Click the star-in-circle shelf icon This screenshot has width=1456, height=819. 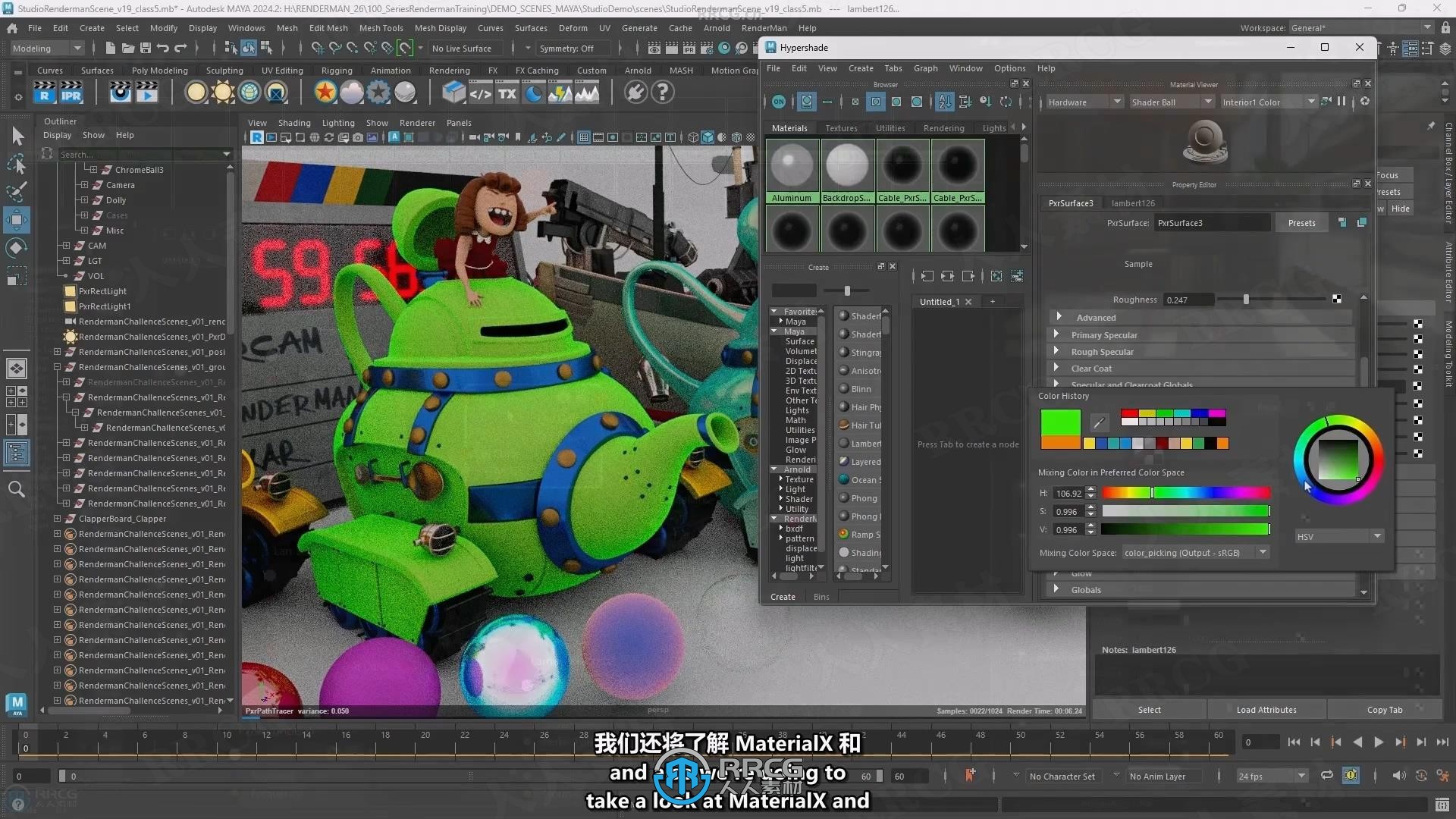pos(325,93)
